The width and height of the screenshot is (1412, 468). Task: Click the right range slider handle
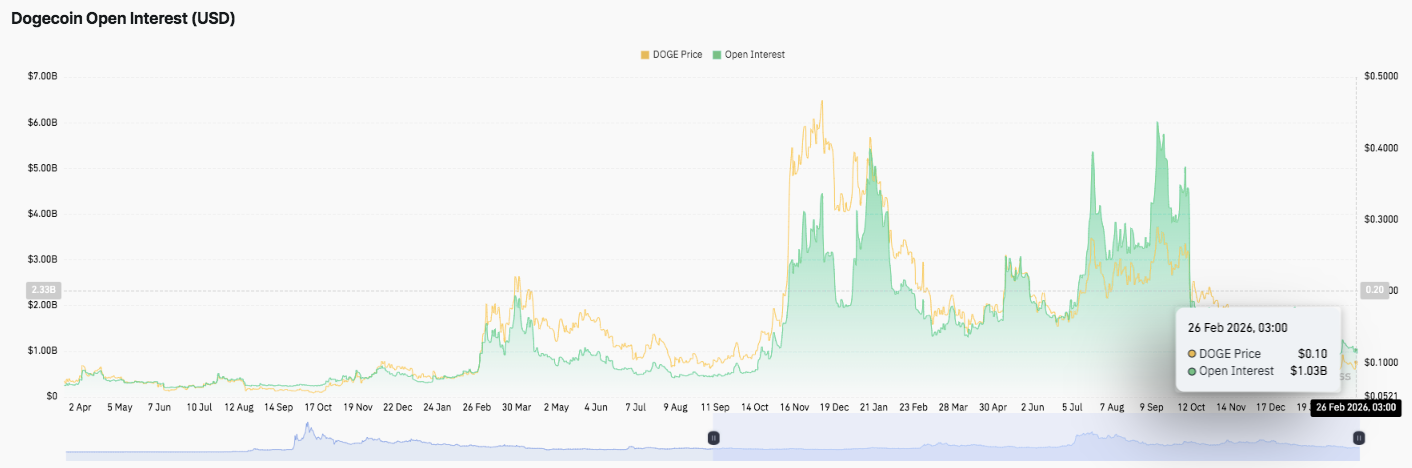pos(1358,438)
